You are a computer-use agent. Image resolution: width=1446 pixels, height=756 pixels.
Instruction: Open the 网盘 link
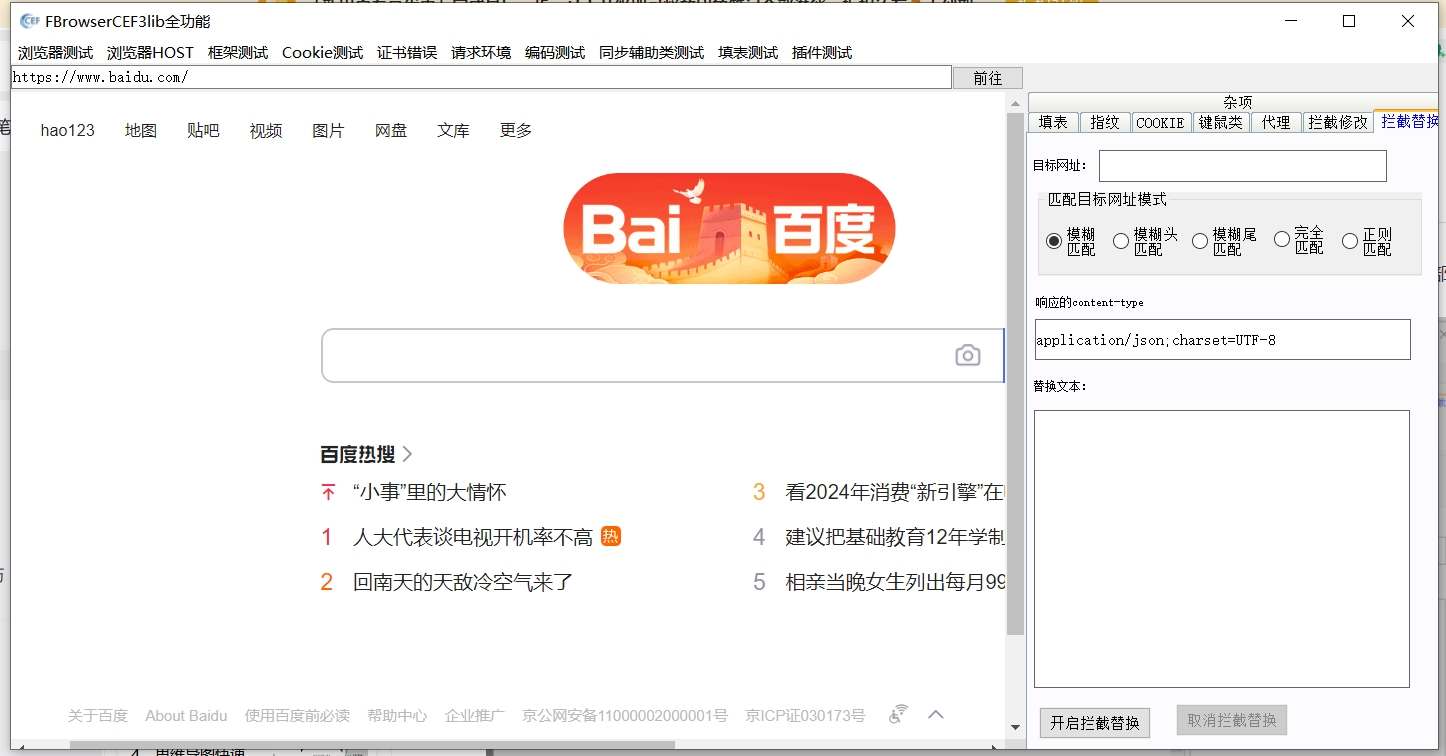coord(391,130)
